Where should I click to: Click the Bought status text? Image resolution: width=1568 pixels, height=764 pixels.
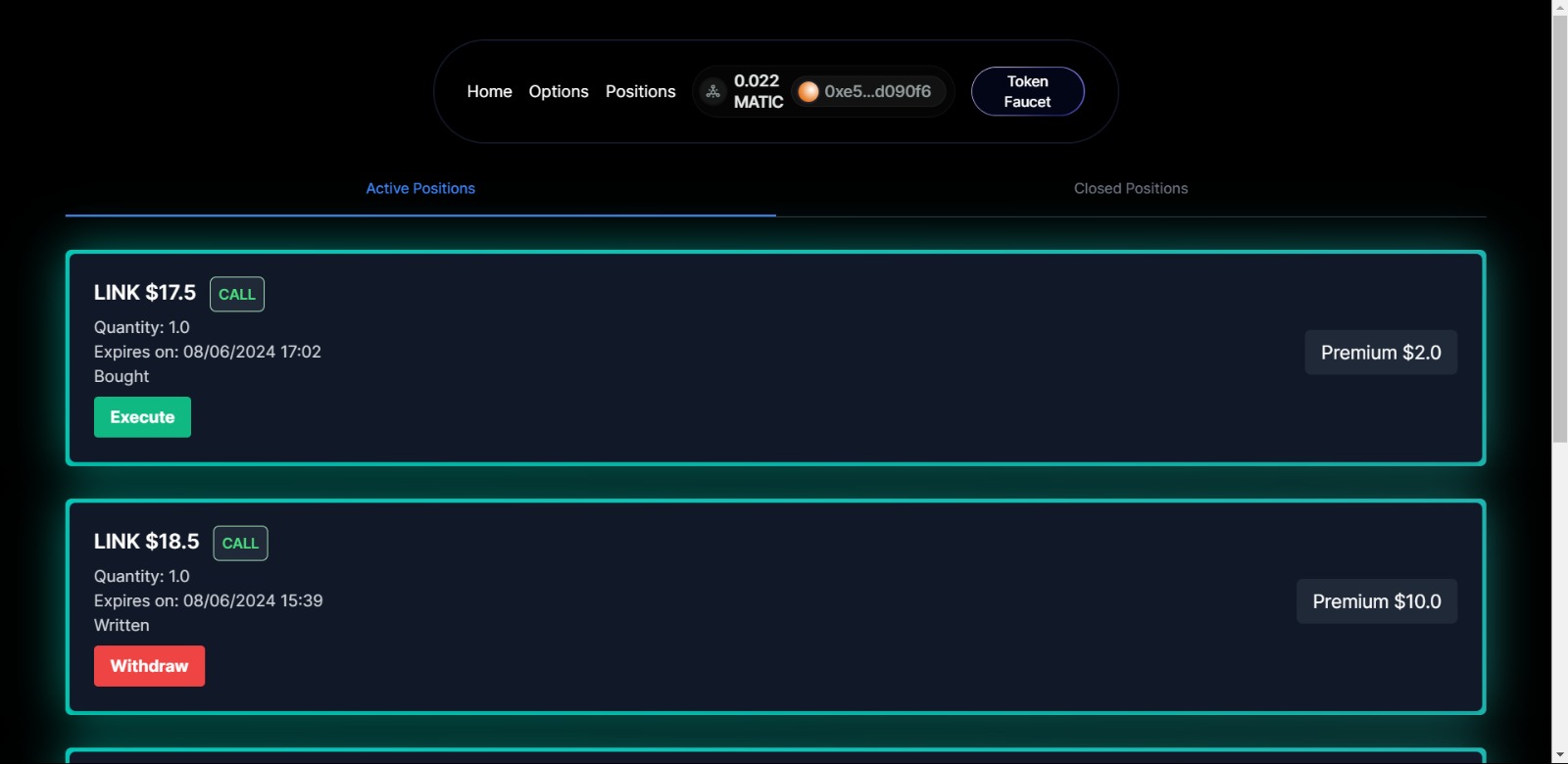coord(122,376)
